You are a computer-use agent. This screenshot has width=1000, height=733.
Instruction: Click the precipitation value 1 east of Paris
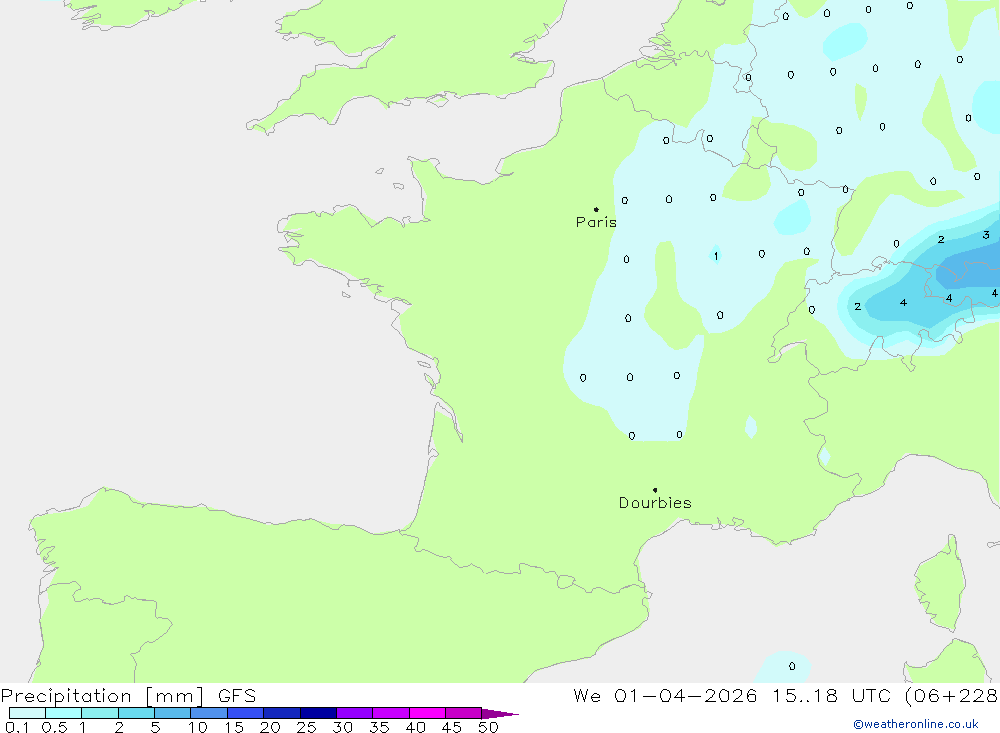[716, 256]
